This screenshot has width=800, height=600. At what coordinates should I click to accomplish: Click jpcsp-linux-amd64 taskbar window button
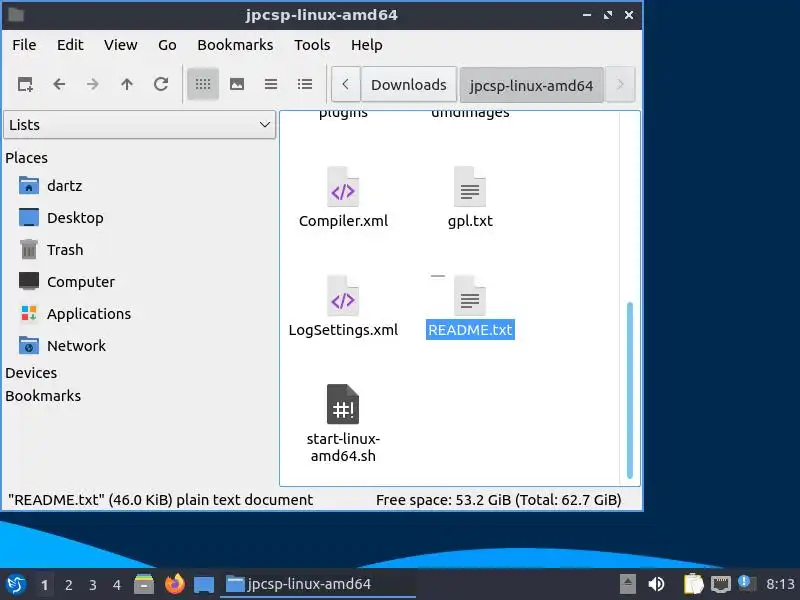tap(318, 585)
